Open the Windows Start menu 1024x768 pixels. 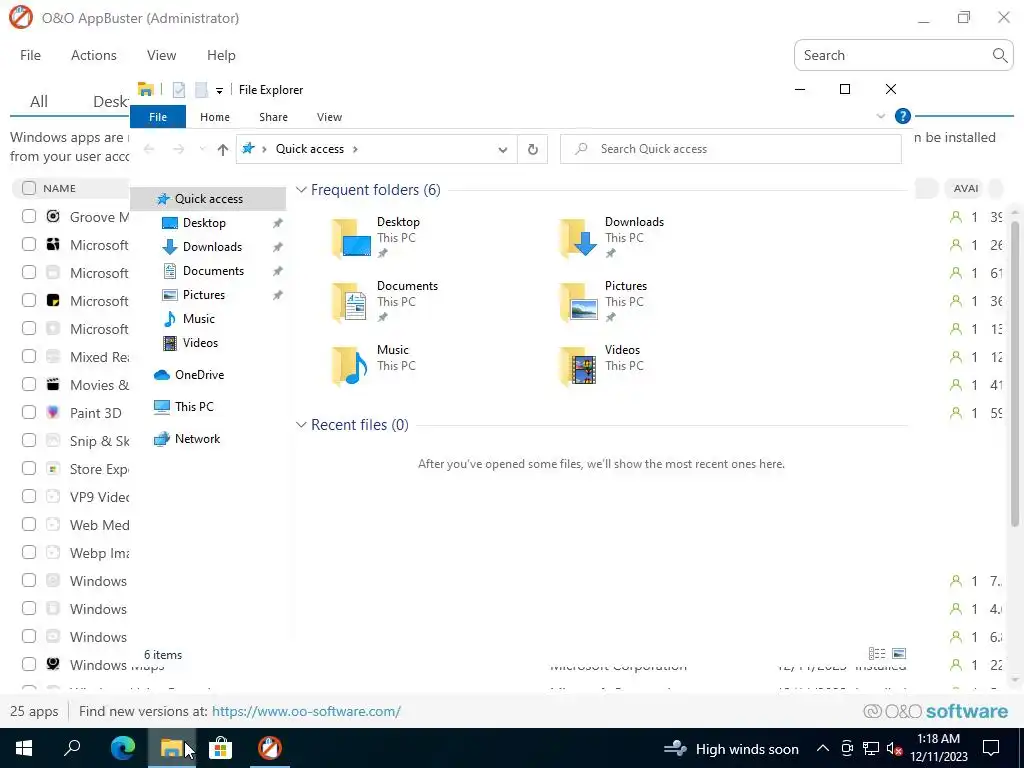click(x=24, y=748)
